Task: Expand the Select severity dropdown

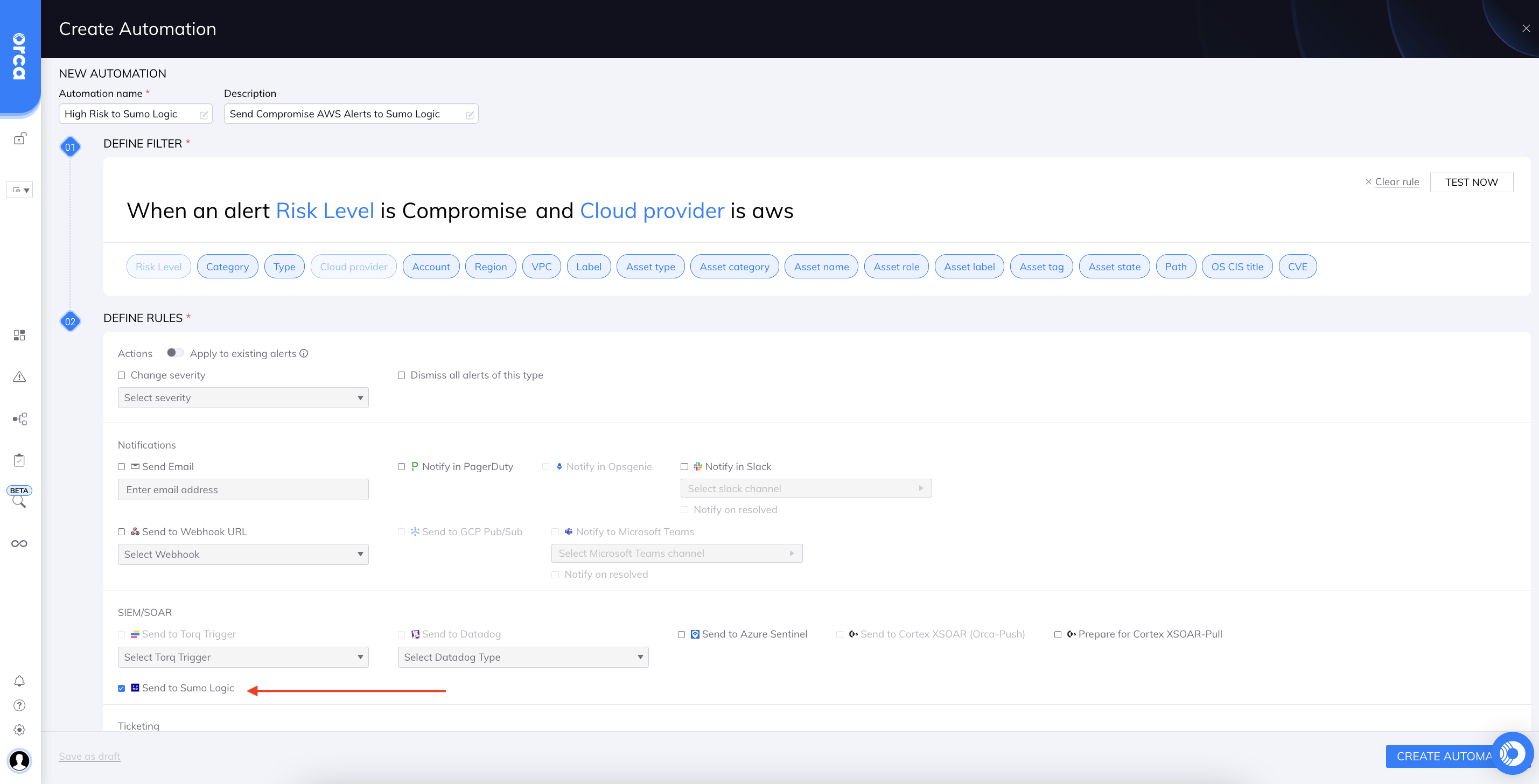Action: (x=242, y=398)
